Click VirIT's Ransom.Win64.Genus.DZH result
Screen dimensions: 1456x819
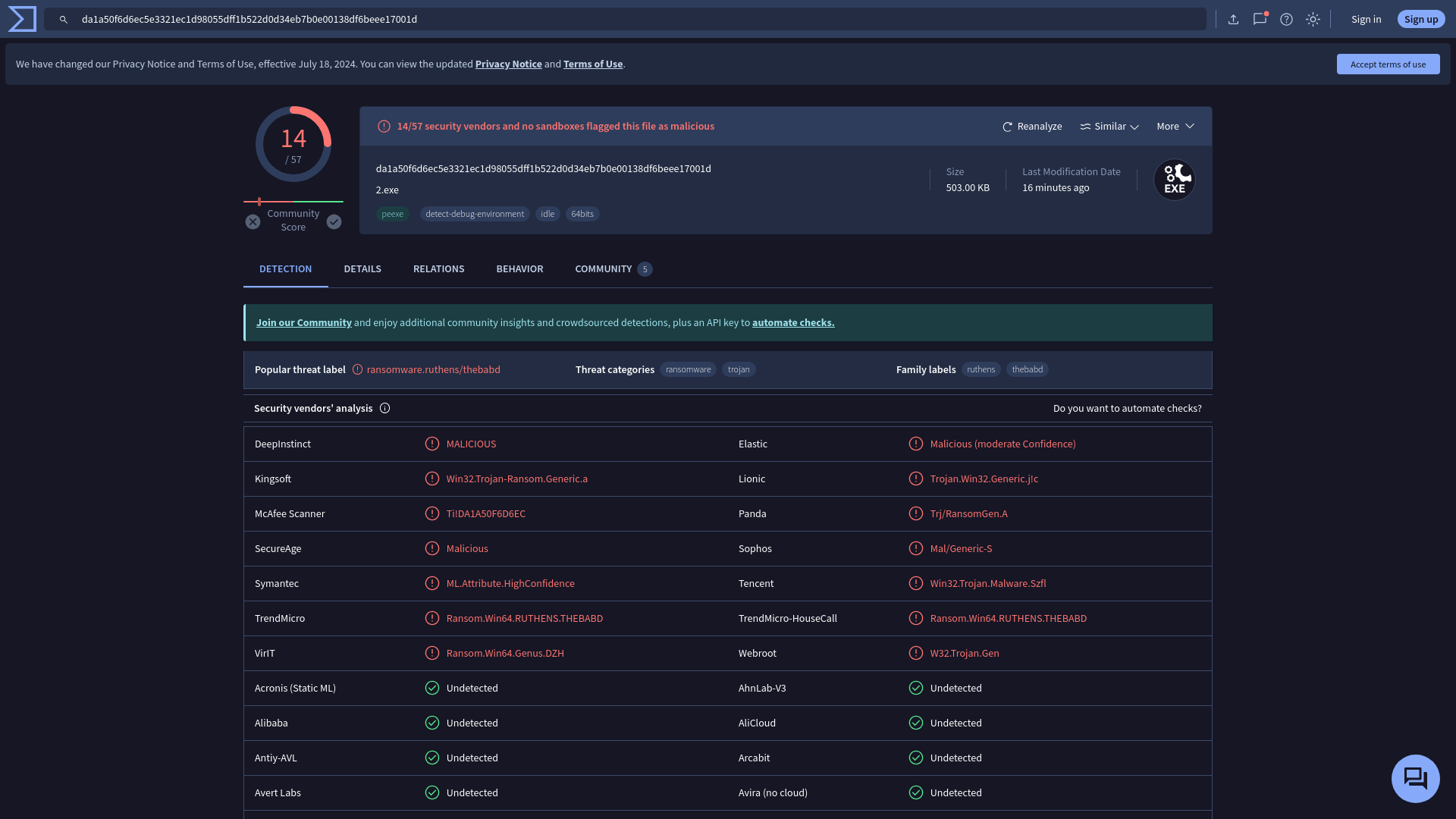(x=505, y=654)
